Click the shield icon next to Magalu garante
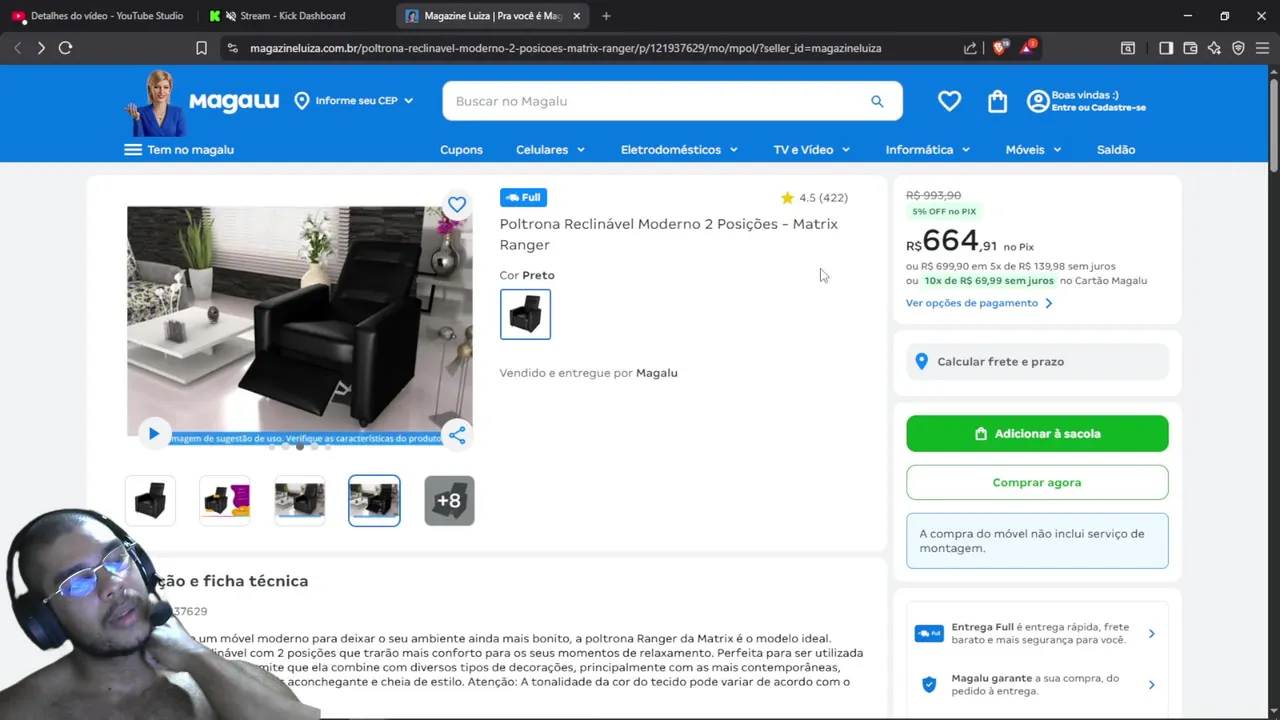The image size is (1280, 720). [929, 685]
